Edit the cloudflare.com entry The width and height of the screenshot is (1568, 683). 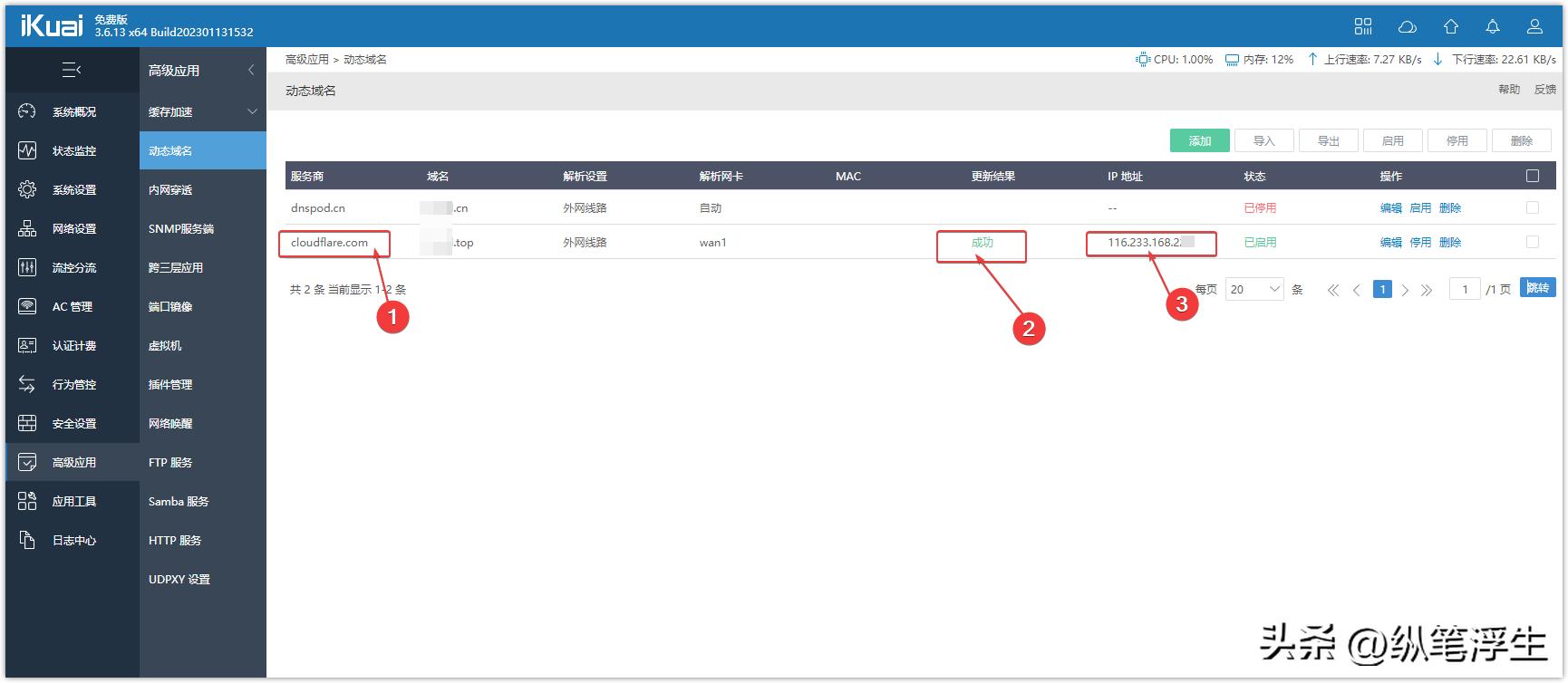pyautogui.click(x=1390, y=242)
